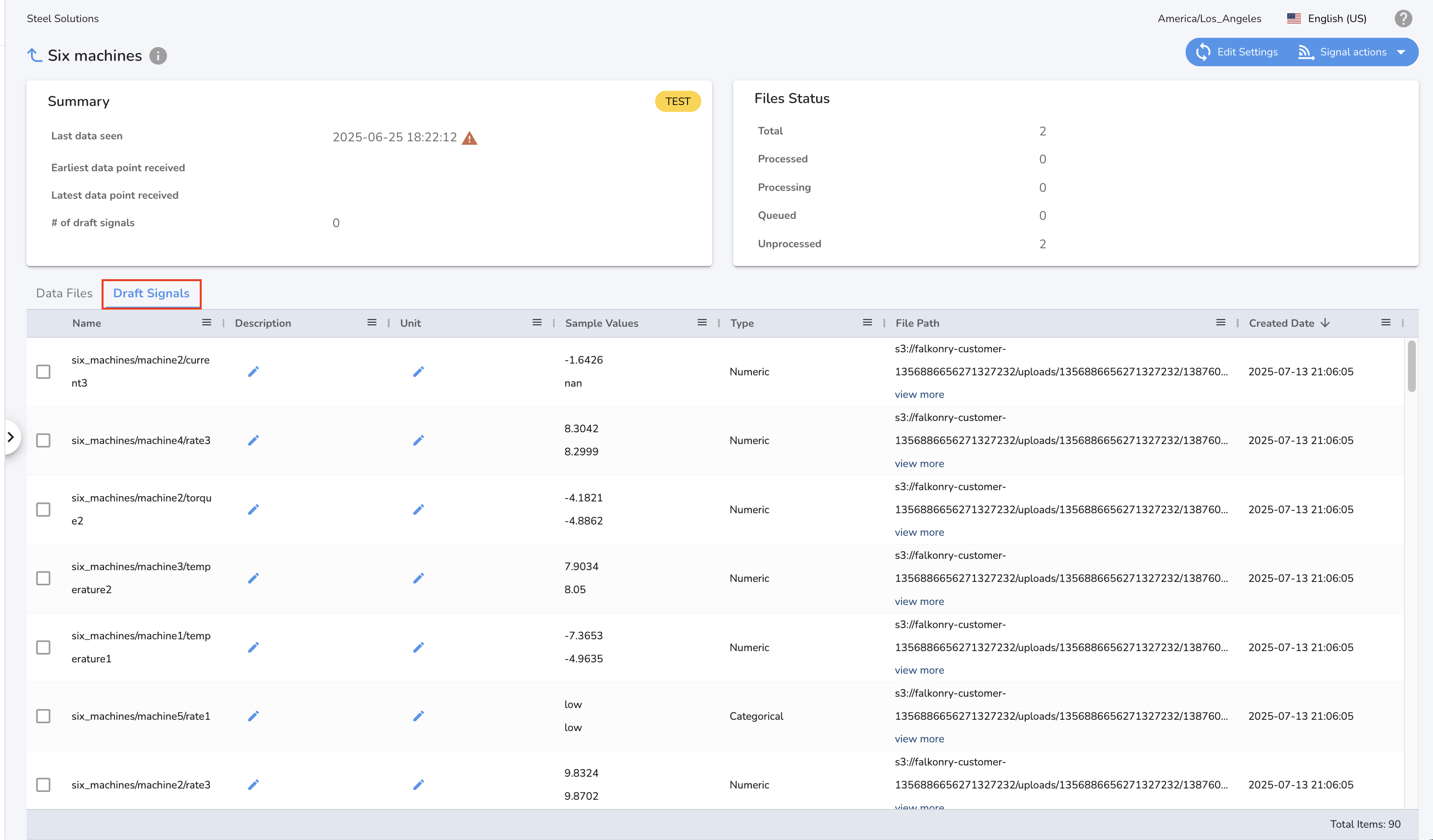Image resolution: width=1433 pixels, height=840 pixels.
Task: Click the warning triangle by last data seen
Action: [469, 138]
